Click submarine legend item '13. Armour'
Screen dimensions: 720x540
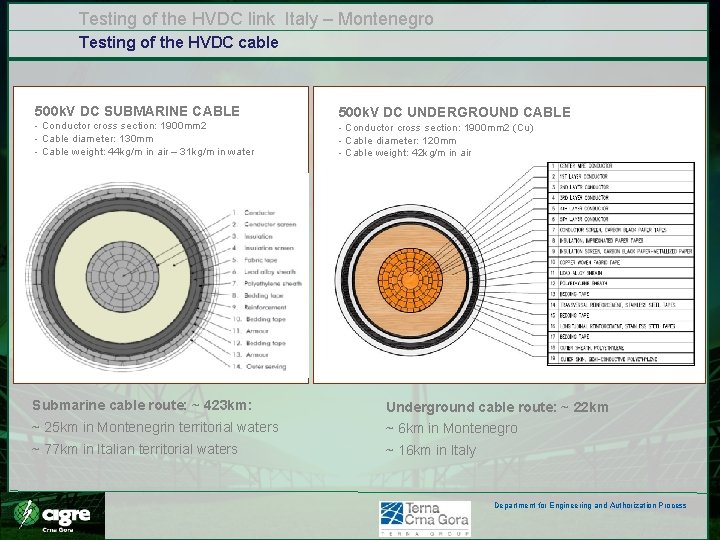tap(250, 354)
